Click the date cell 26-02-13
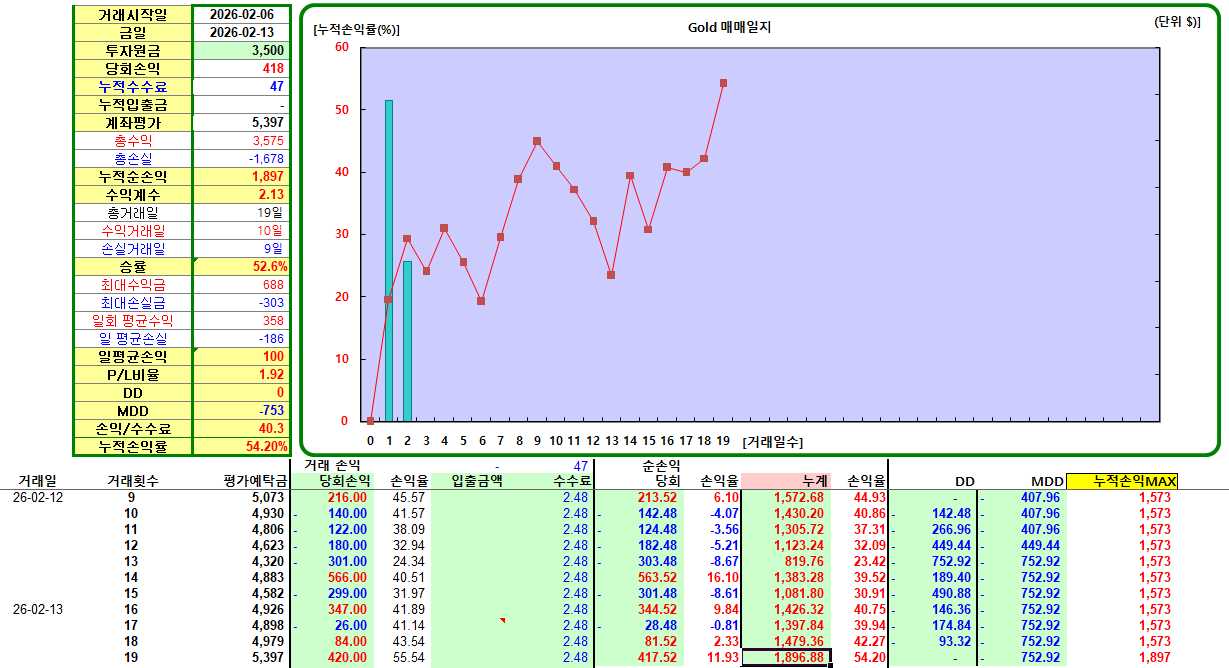This screenshot has width=1229, height=668. 38,609
